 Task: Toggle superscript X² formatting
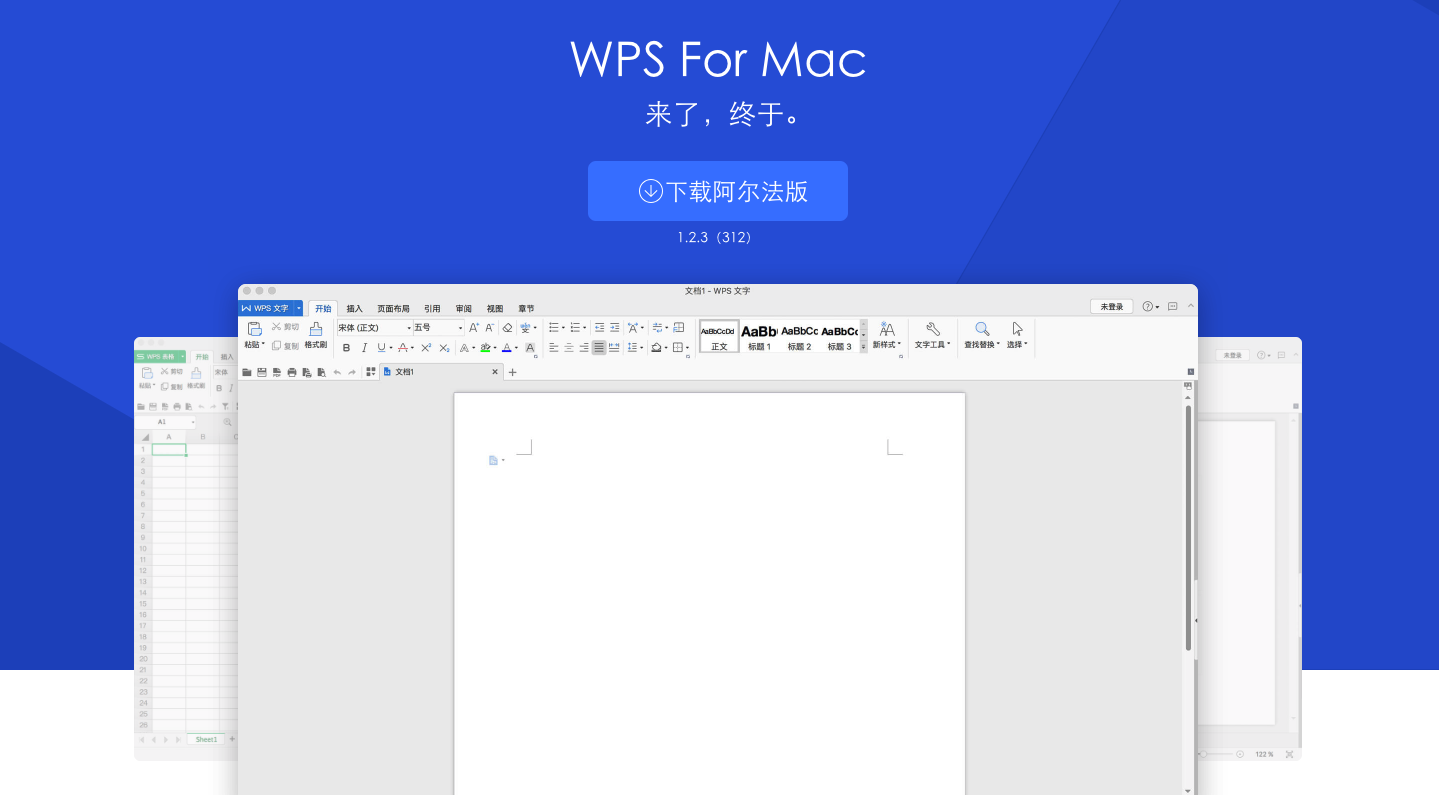click(426, 348)
